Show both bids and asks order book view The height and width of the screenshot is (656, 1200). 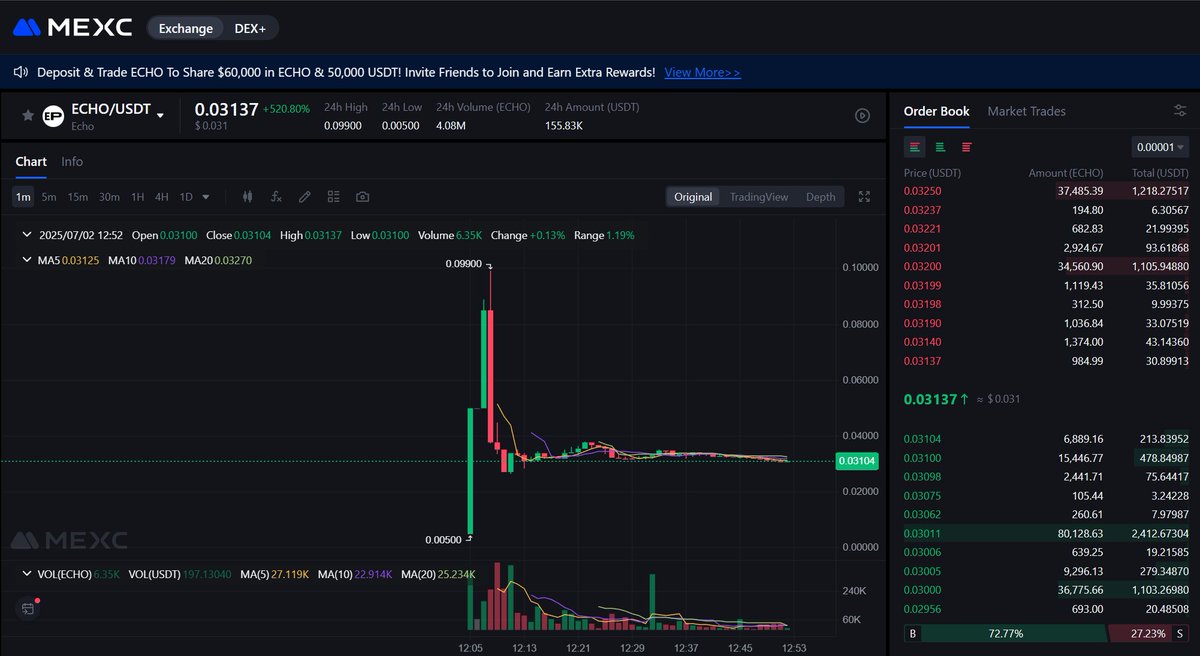click(916, 147)
